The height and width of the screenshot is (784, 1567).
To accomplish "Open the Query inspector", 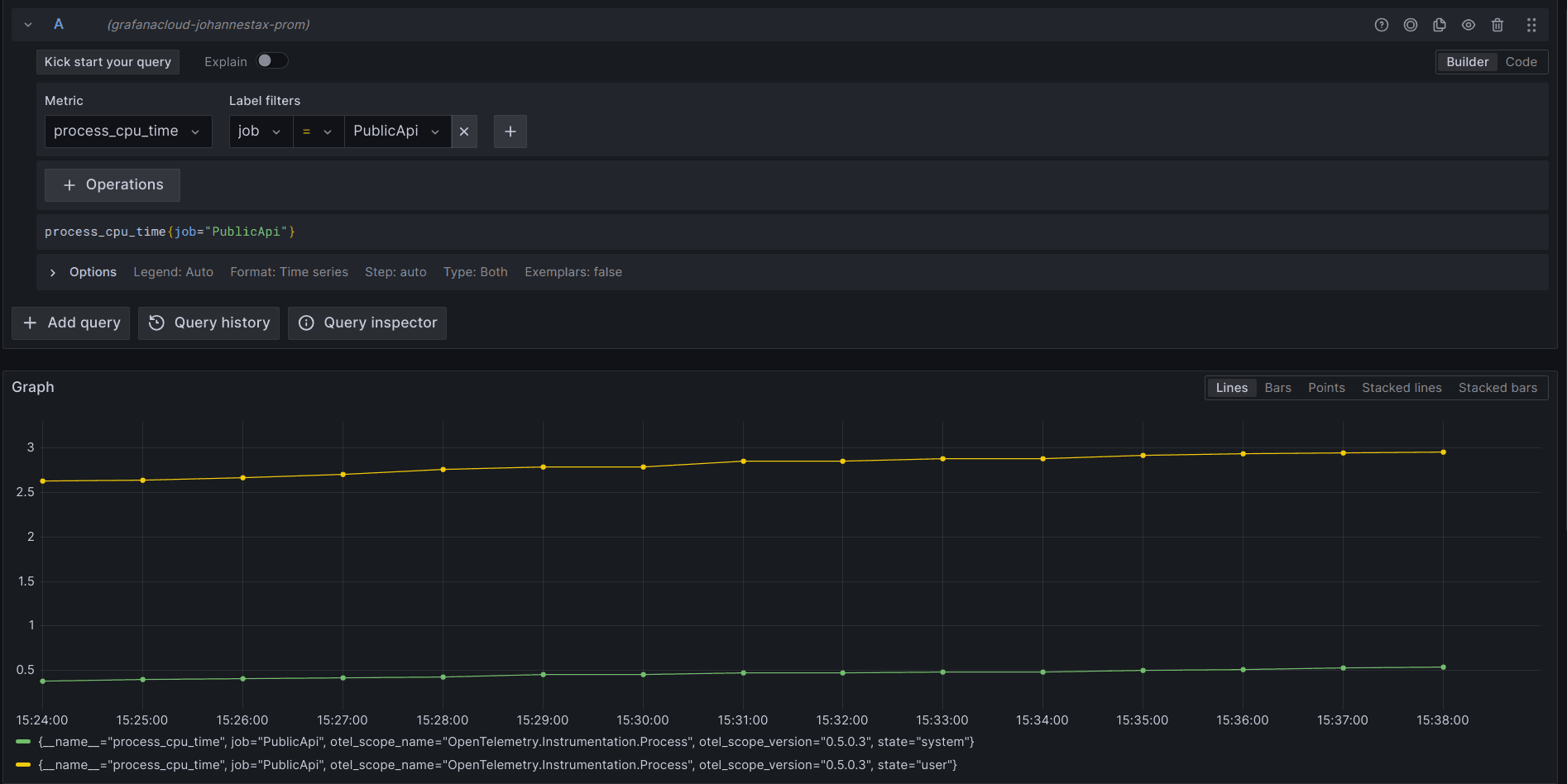I will 367,323.
